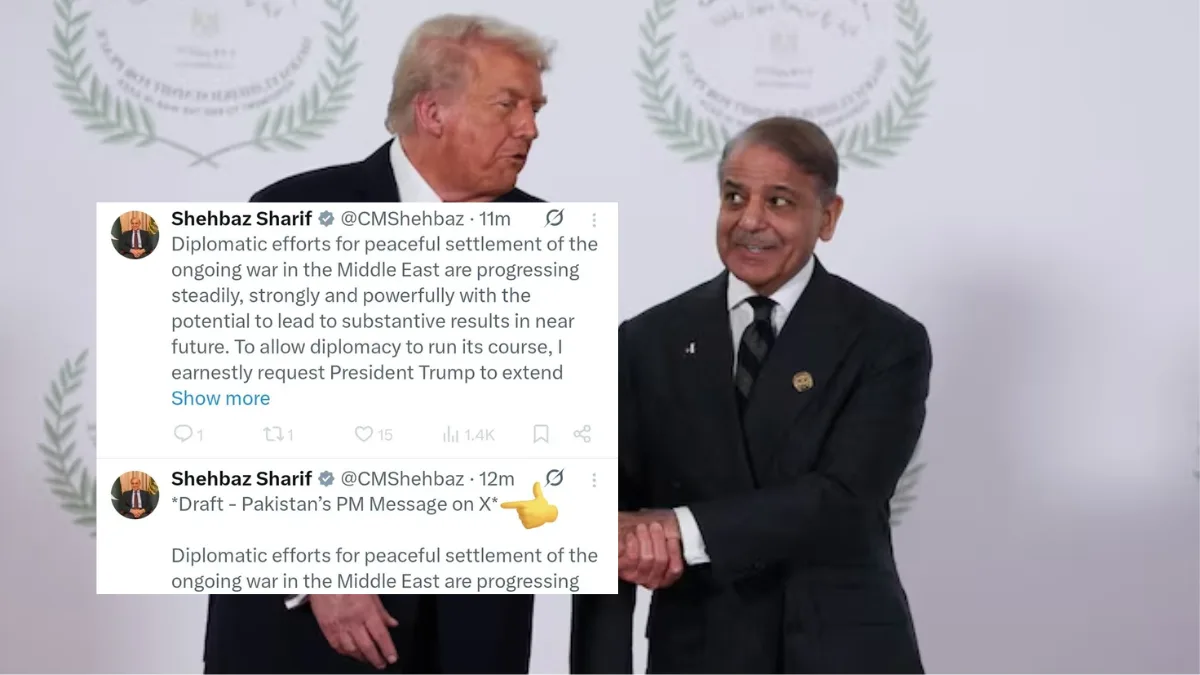Click the reply icon under the 11m tweet
The width and height of the screenshot is (1200, 675).
pyautogui.click(x=183, y=434)
